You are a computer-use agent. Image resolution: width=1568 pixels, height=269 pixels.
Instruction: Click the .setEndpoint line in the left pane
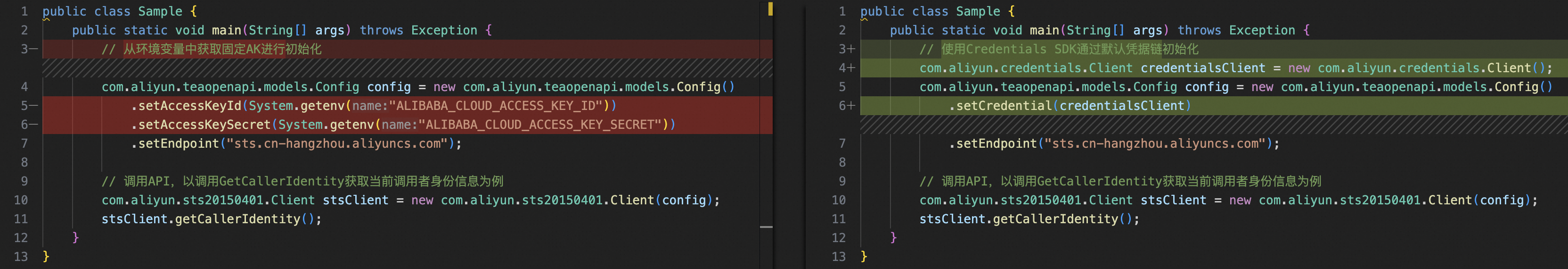296,144
